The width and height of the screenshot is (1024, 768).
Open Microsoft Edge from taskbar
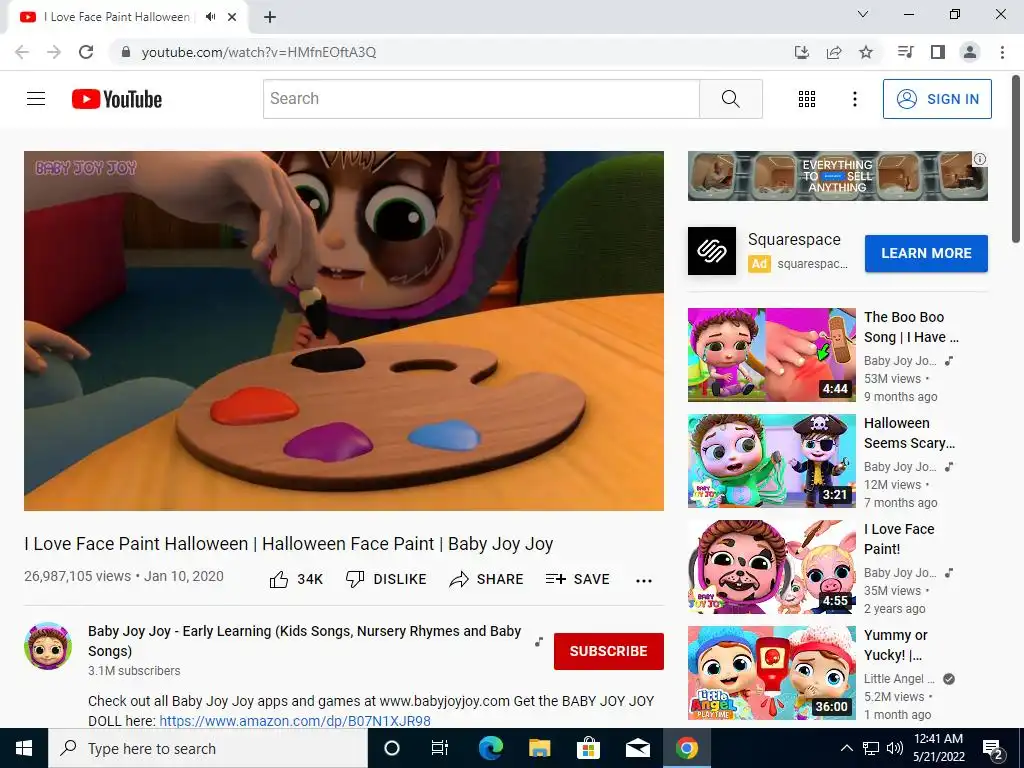pyautogui.click(x=490, y=748)
